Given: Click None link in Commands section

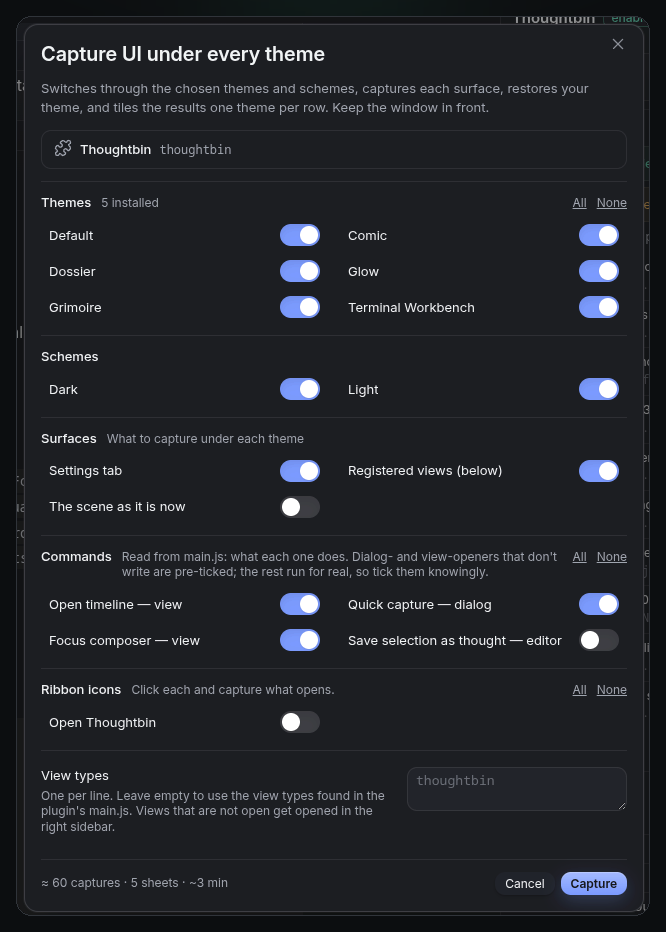Looking at the screenshot, I should [x=612, y=557].
